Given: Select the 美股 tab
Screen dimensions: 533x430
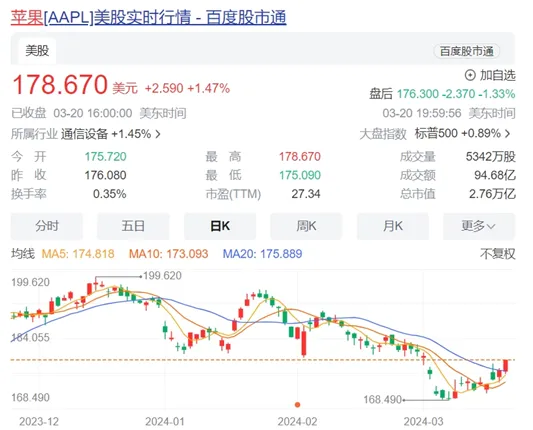Looking at the screenshot, I should point(37,51).
